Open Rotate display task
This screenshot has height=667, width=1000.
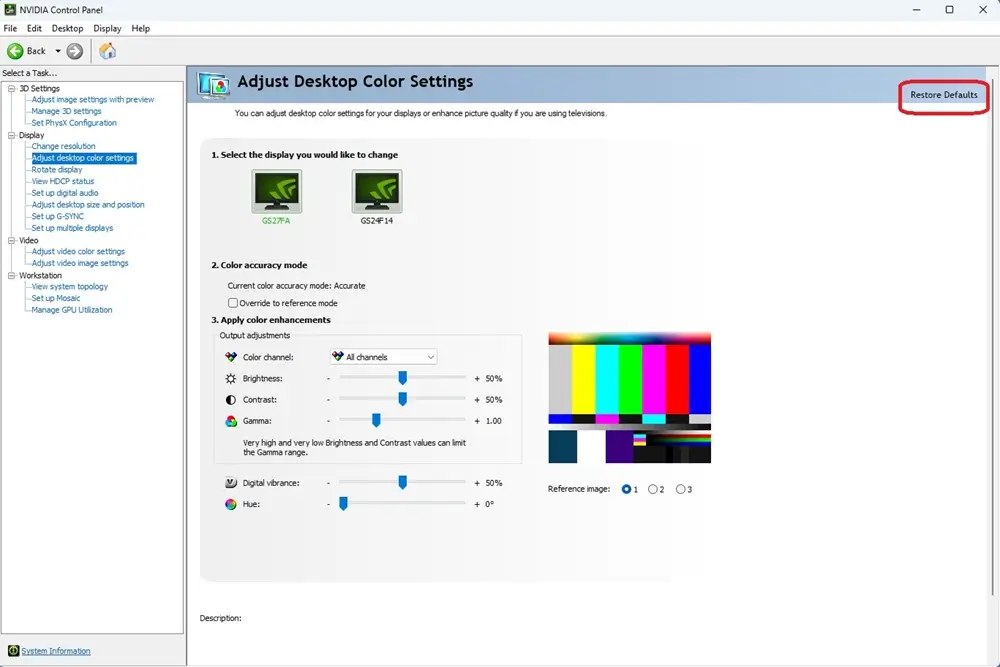[57, 170]
